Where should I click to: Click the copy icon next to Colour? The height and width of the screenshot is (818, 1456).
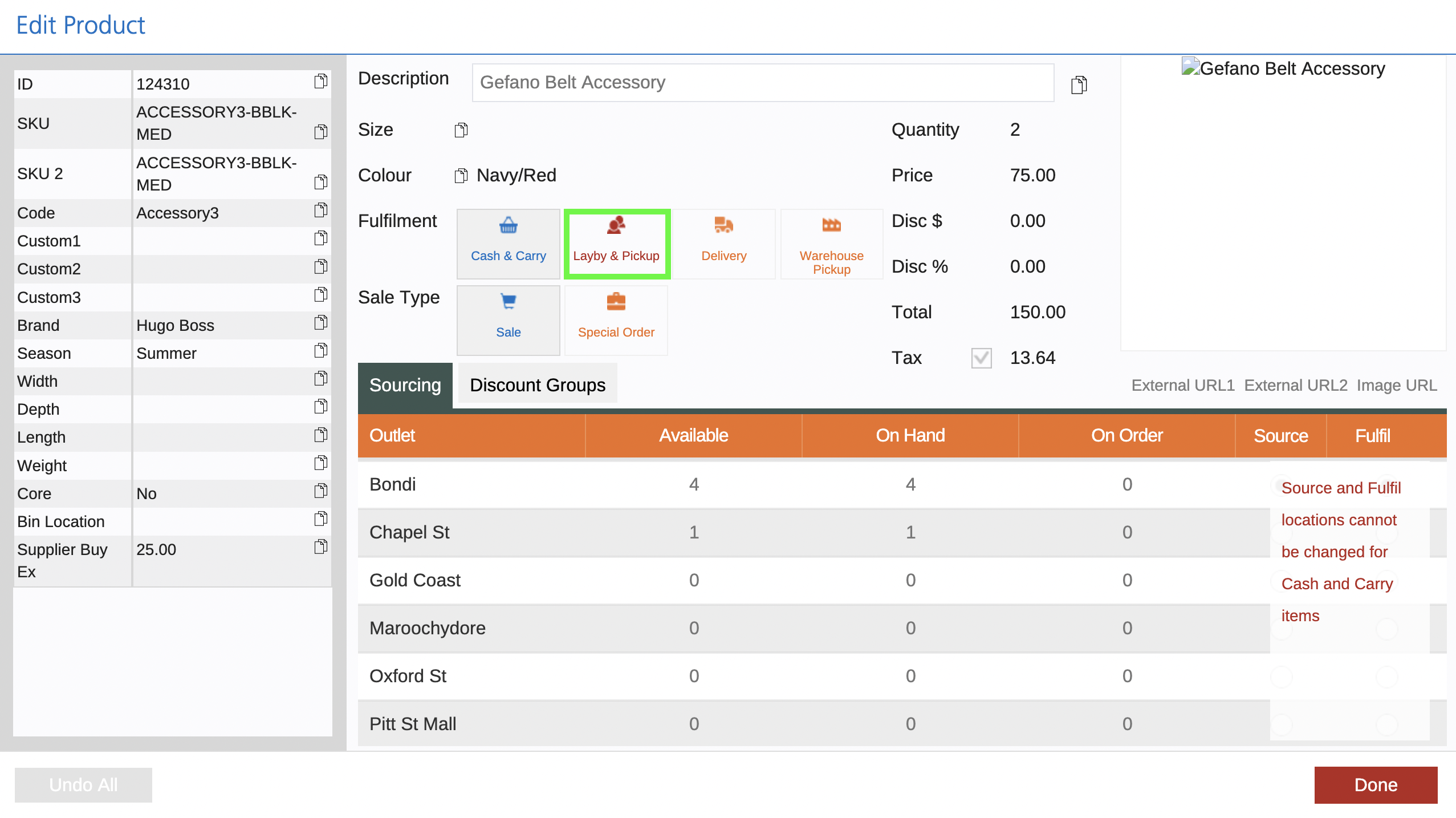point(461,176)
